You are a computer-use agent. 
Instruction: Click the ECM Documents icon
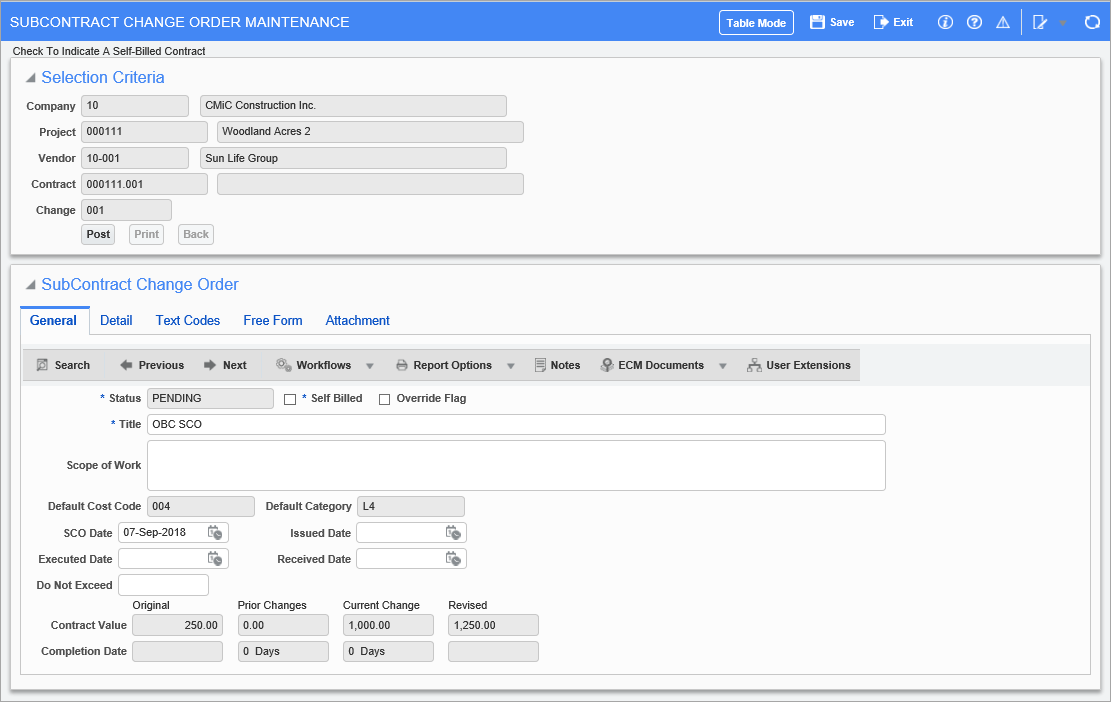607,365
